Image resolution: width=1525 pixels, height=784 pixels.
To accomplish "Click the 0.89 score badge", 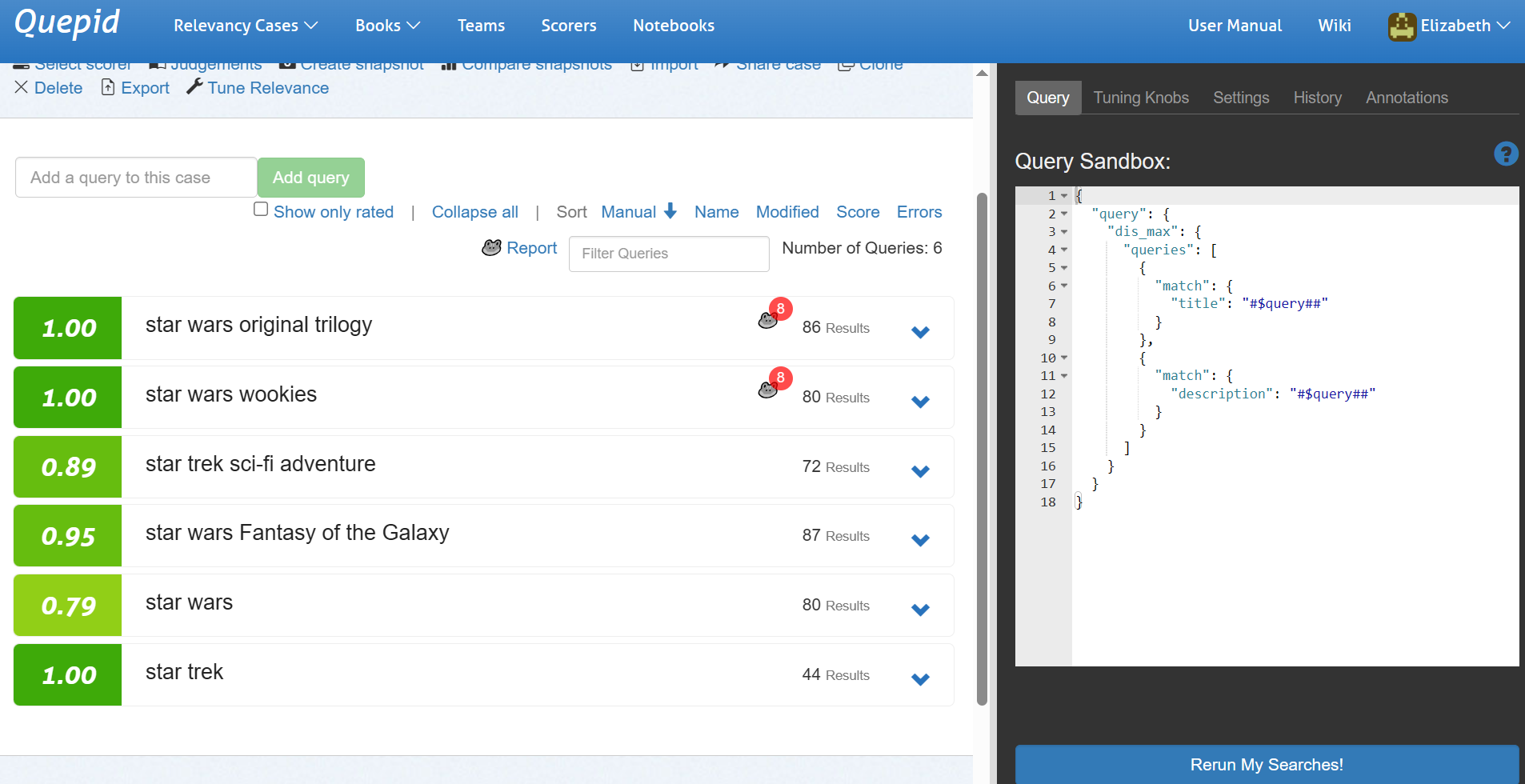I will click(x=68, y=467).
